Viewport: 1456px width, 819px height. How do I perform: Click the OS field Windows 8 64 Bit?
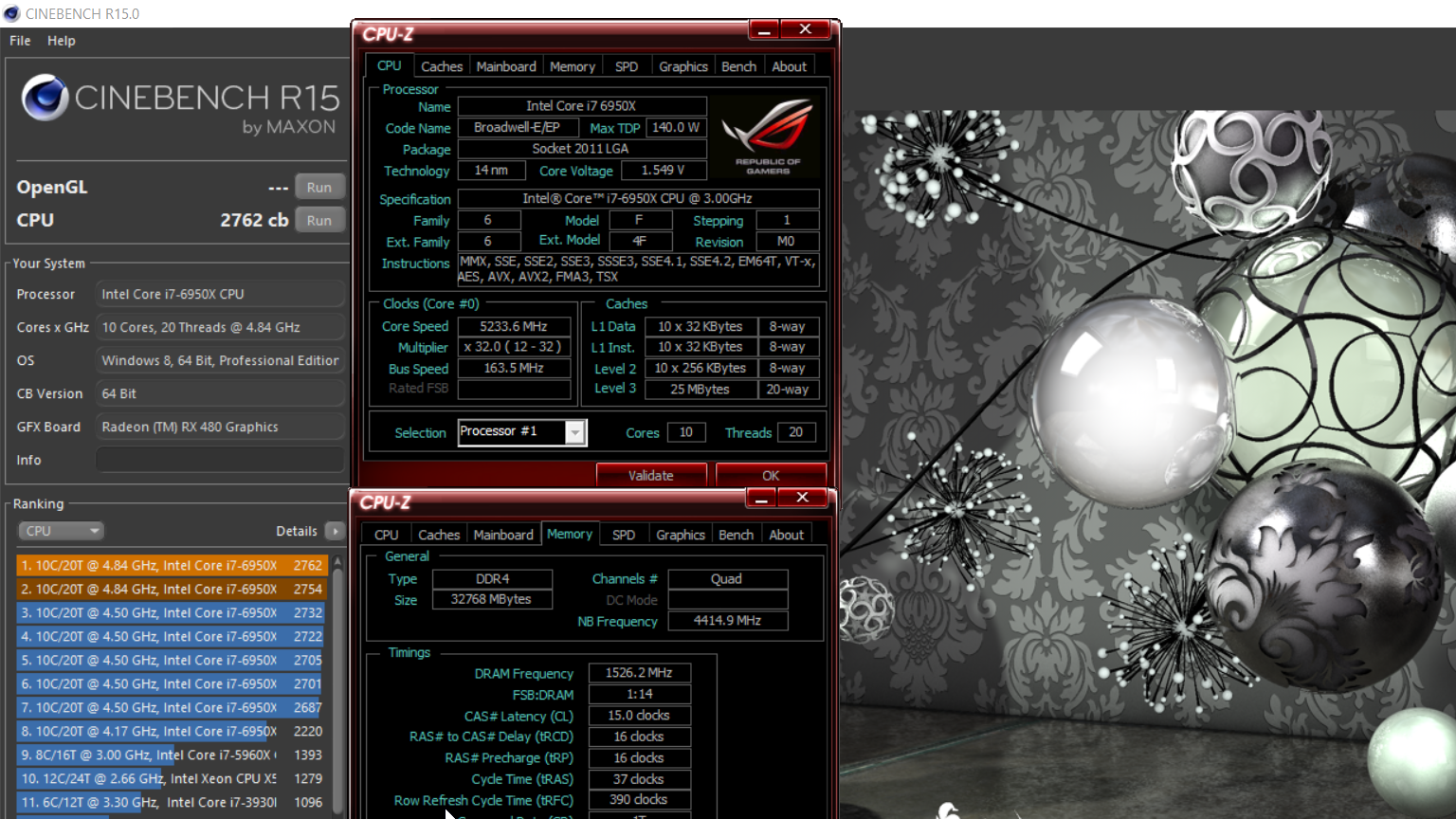pos(220,360)
